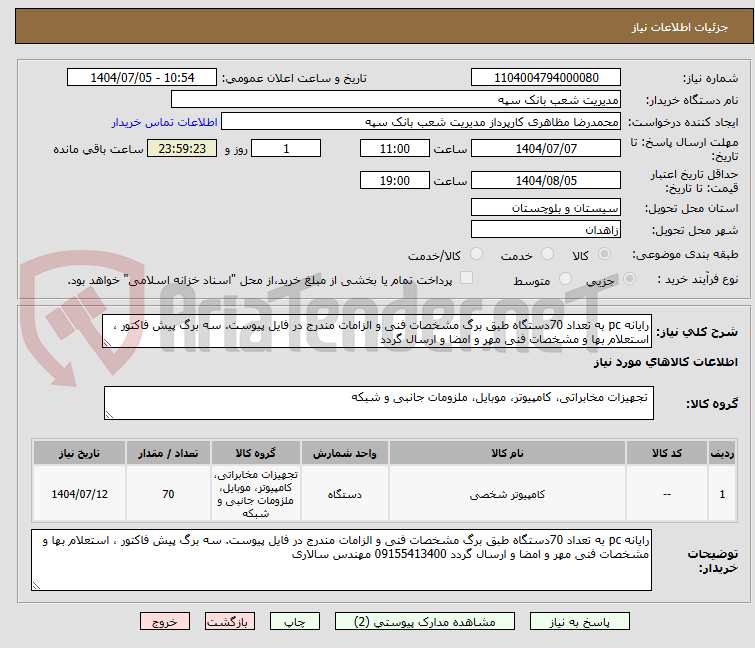Click the شرح کلی نیاز description textarea
This screenshot has width=755, height=648.
(377, 331)
